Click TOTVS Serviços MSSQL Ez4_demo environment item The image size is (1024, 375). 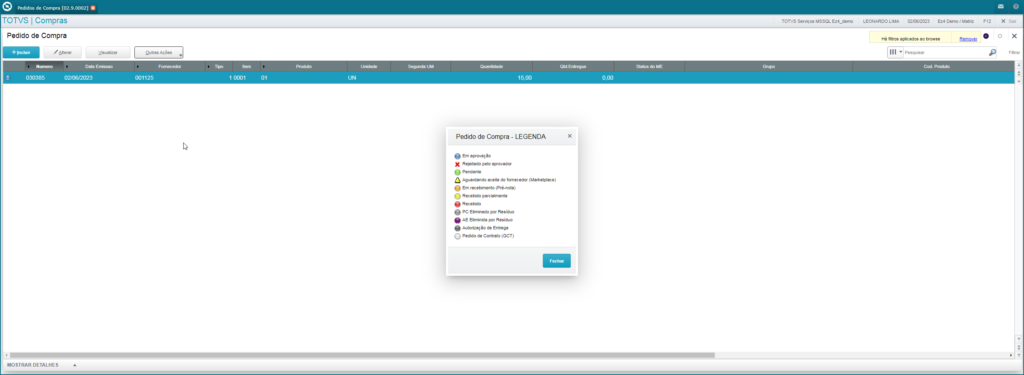point(817,21)
